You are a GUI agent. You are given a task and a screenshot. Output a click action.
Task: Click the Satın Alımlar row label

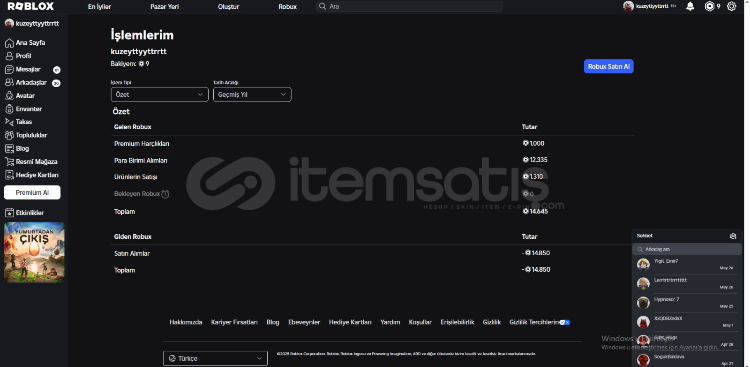[132, 254]
